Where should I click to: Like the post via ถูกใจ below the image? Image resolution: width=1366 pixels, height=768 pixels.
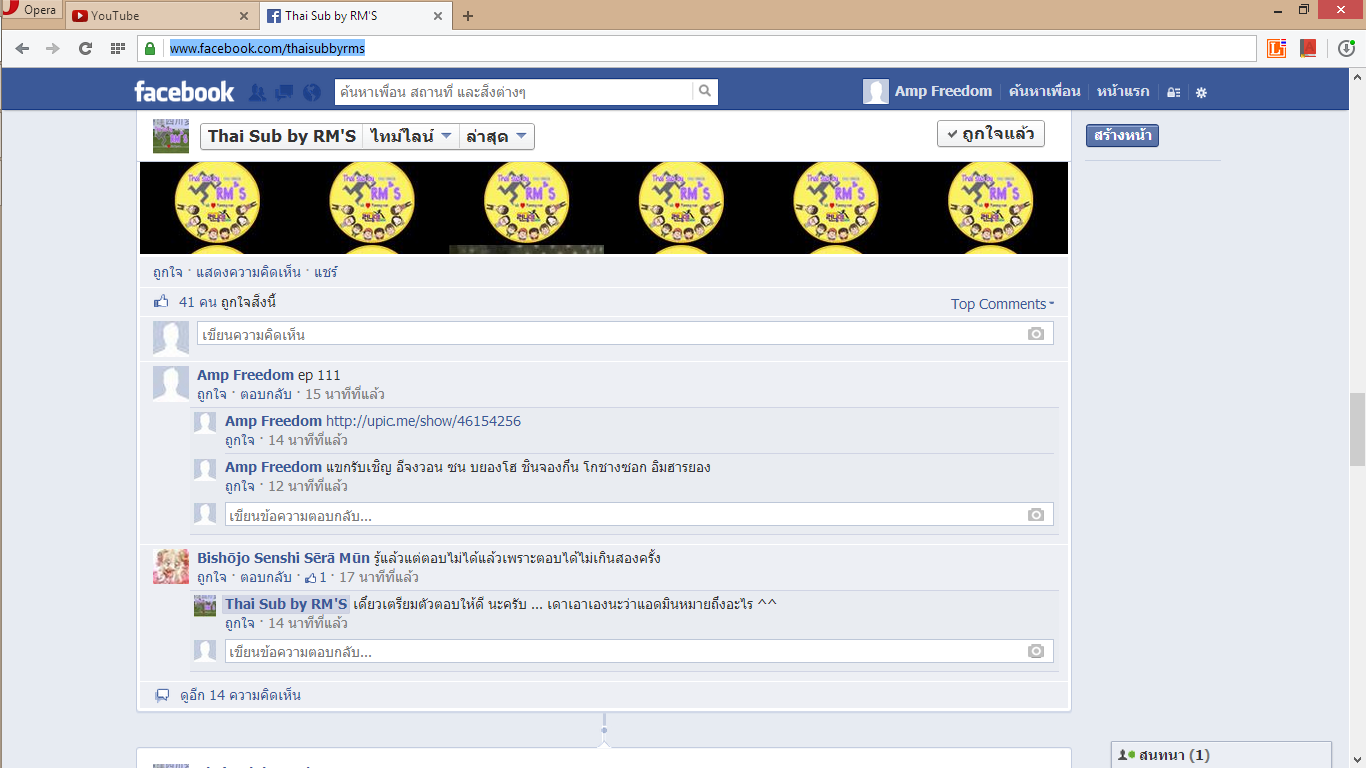click(168, 272)
